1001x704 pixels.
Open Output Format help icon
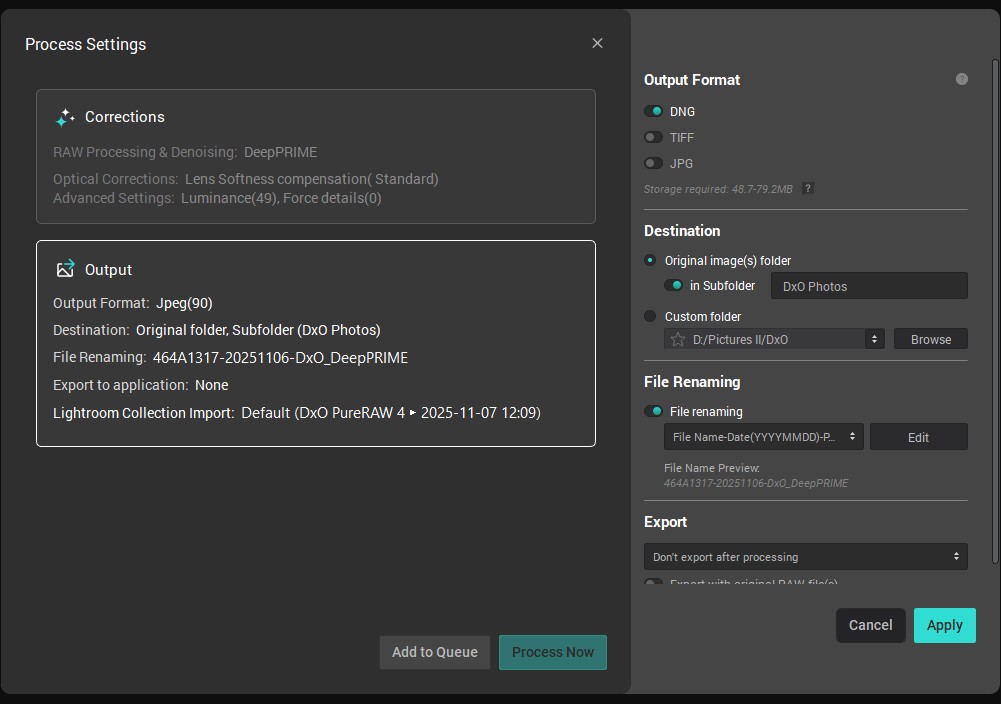(x=962, y=79)
